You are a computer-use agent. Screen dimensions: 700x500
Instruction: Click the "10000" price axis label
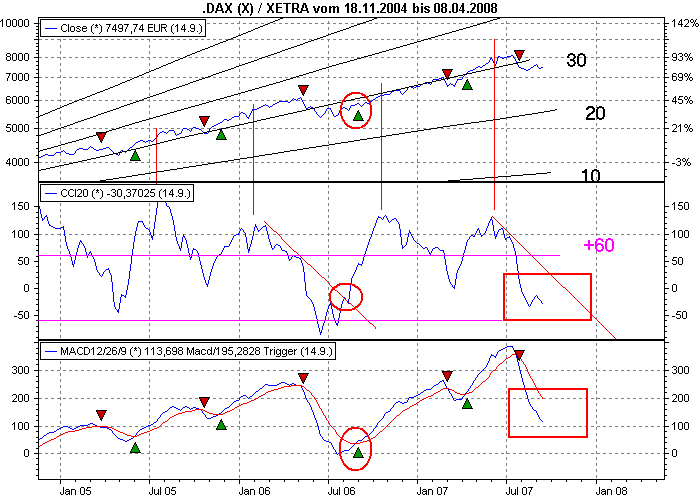click(x=15, y=23)
